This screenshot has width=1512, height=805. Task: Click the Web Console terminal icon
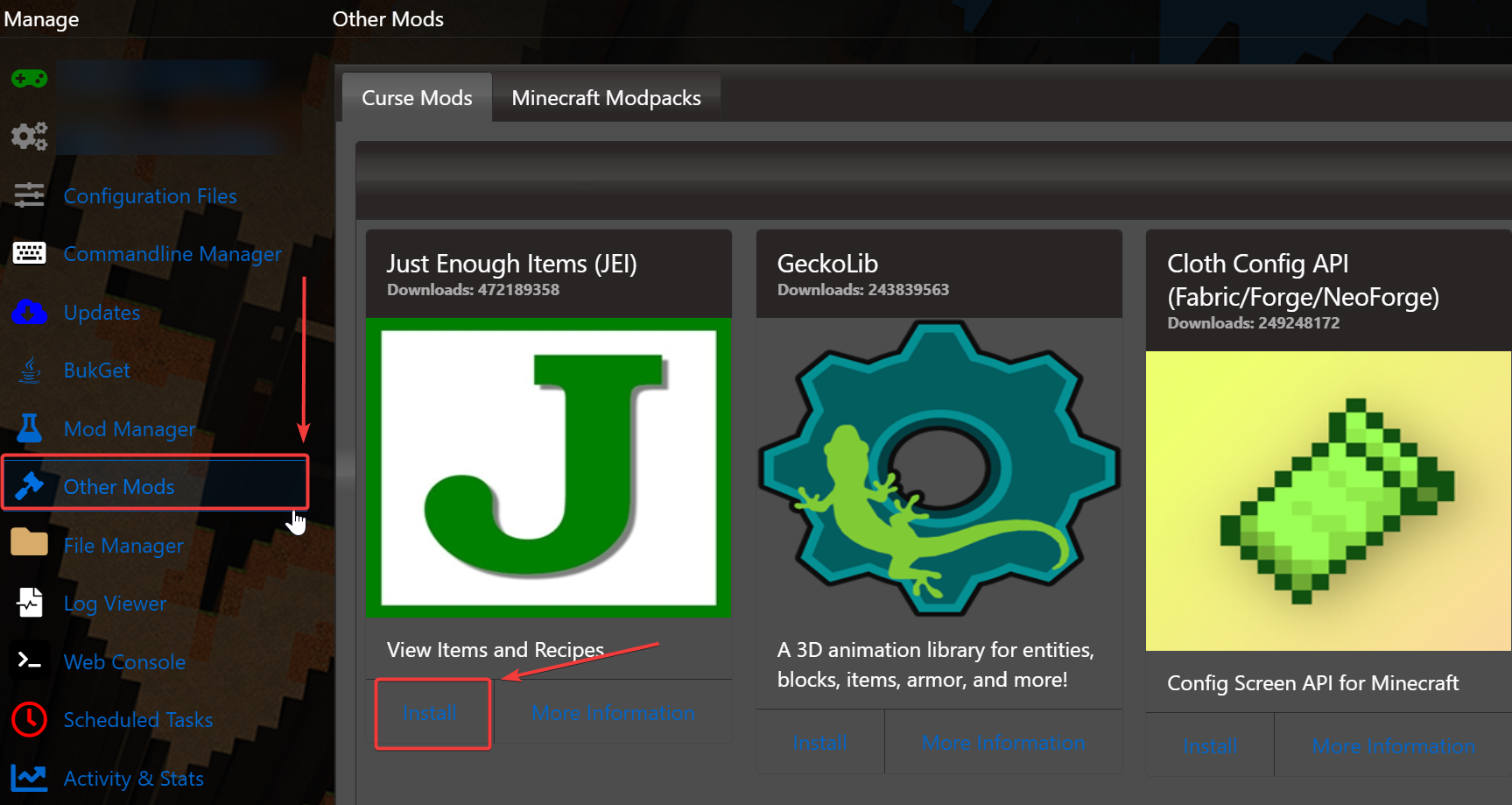point(29,661)
